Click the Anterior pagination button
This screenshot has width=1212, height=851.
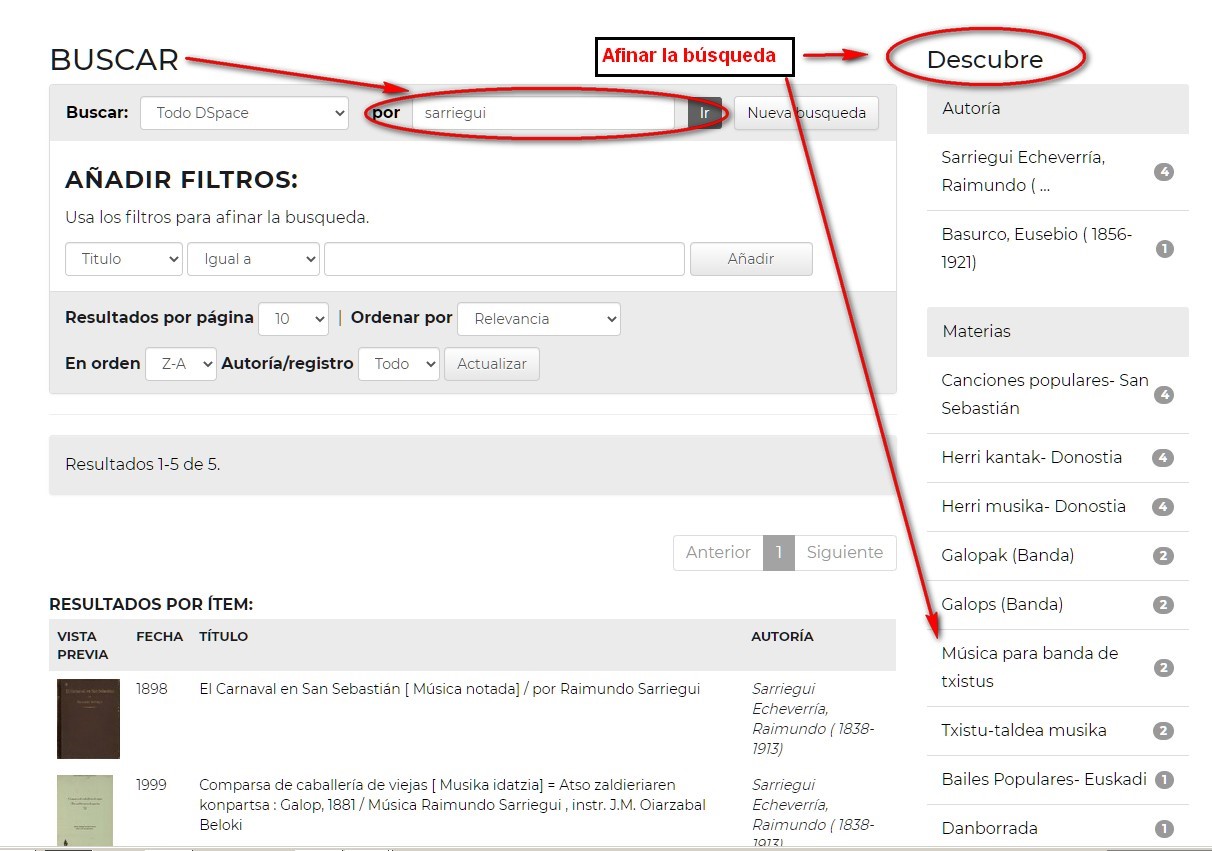point(718,552)
